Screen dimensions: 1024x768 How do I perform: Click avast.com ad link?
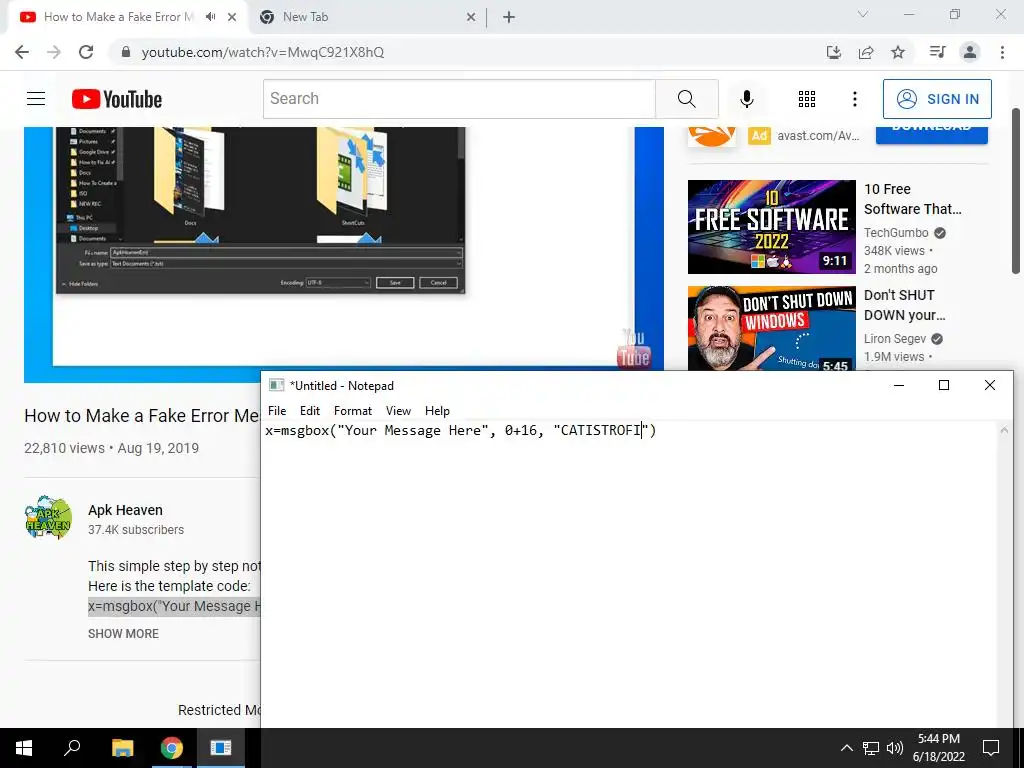pos(818,135)
